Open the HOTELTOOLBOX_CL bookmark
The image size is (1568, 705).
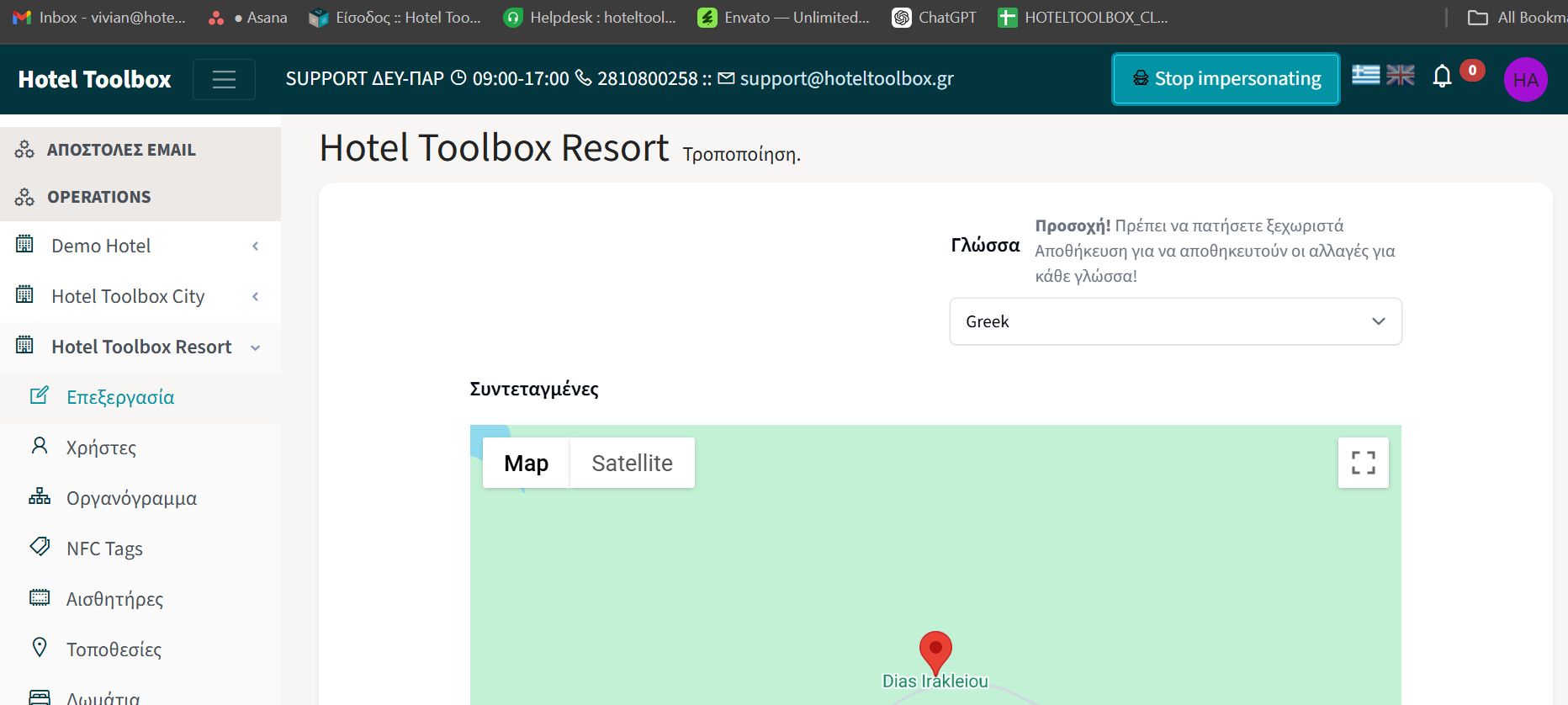(x=1083, y=18)
